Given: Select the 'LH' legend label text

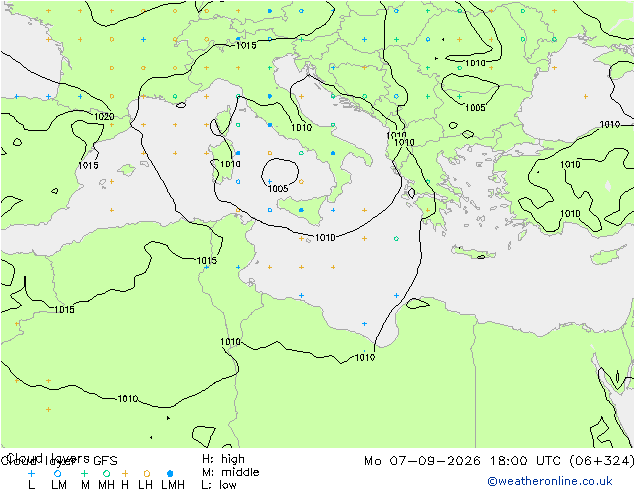Looking at the screenshot, I should pyautogui.click(x=145, y=484).
